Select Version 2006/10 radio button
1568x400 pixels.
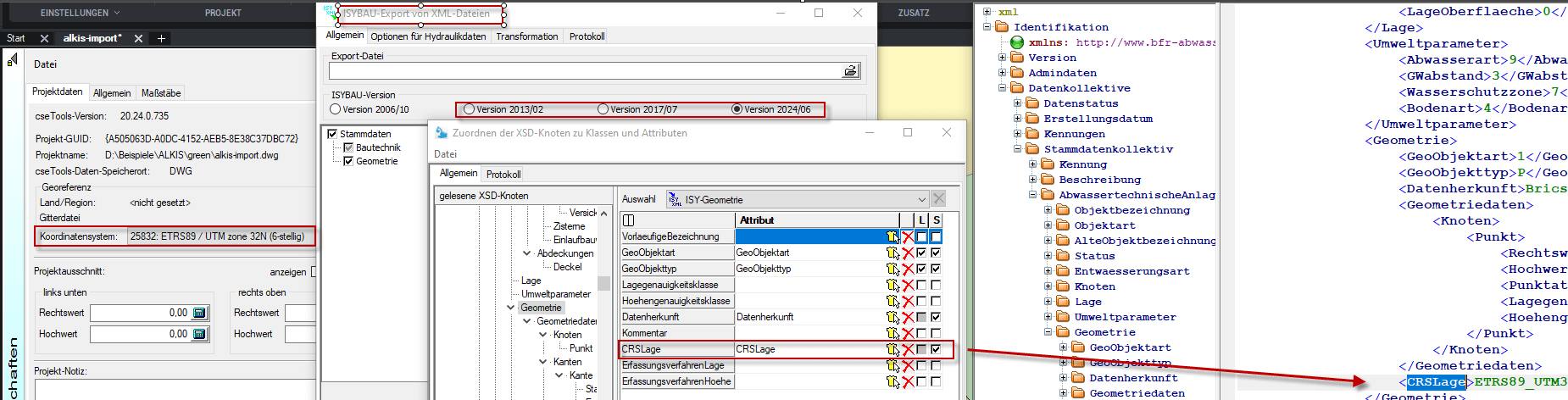click(336, 109)
